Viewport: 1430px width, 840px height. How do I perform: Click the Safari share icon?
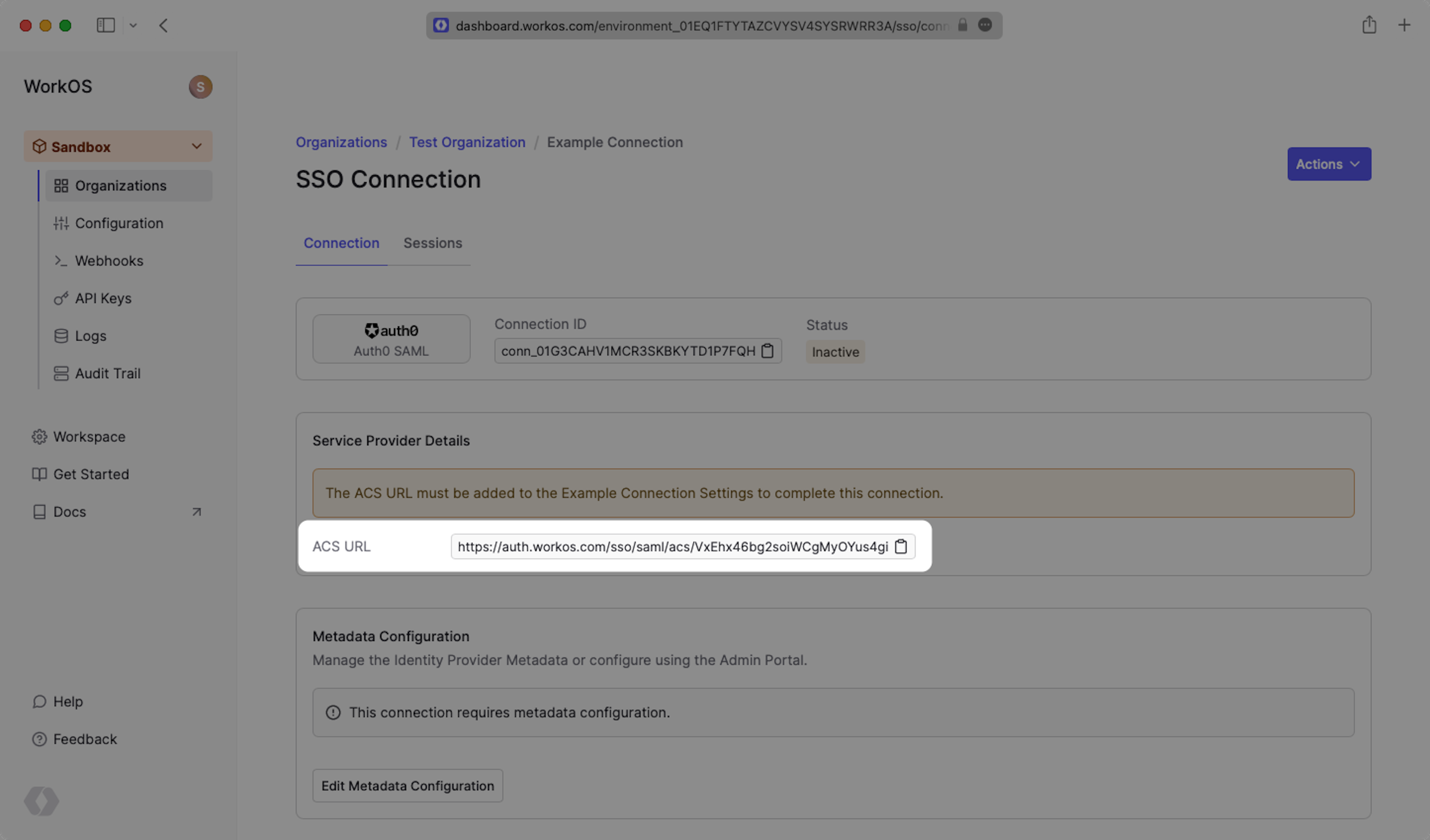tap(1369, 25)
